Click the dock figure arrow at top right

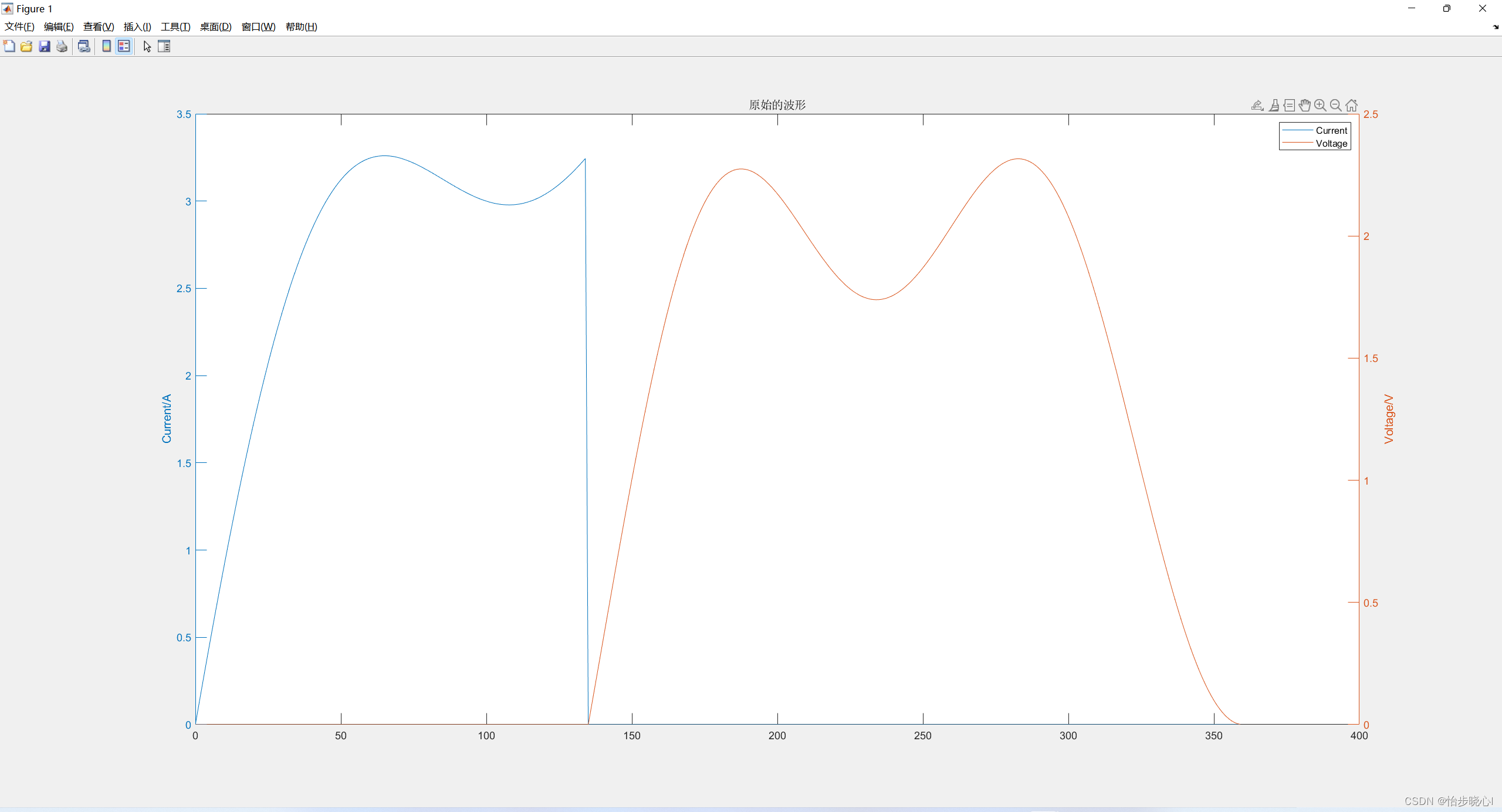(x=1496, y=26)
